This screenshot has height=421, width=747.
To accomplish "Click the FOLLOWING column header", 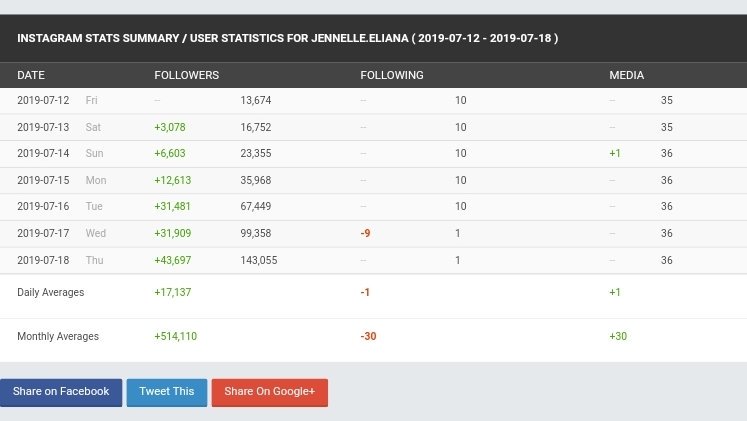I will 392,75.
